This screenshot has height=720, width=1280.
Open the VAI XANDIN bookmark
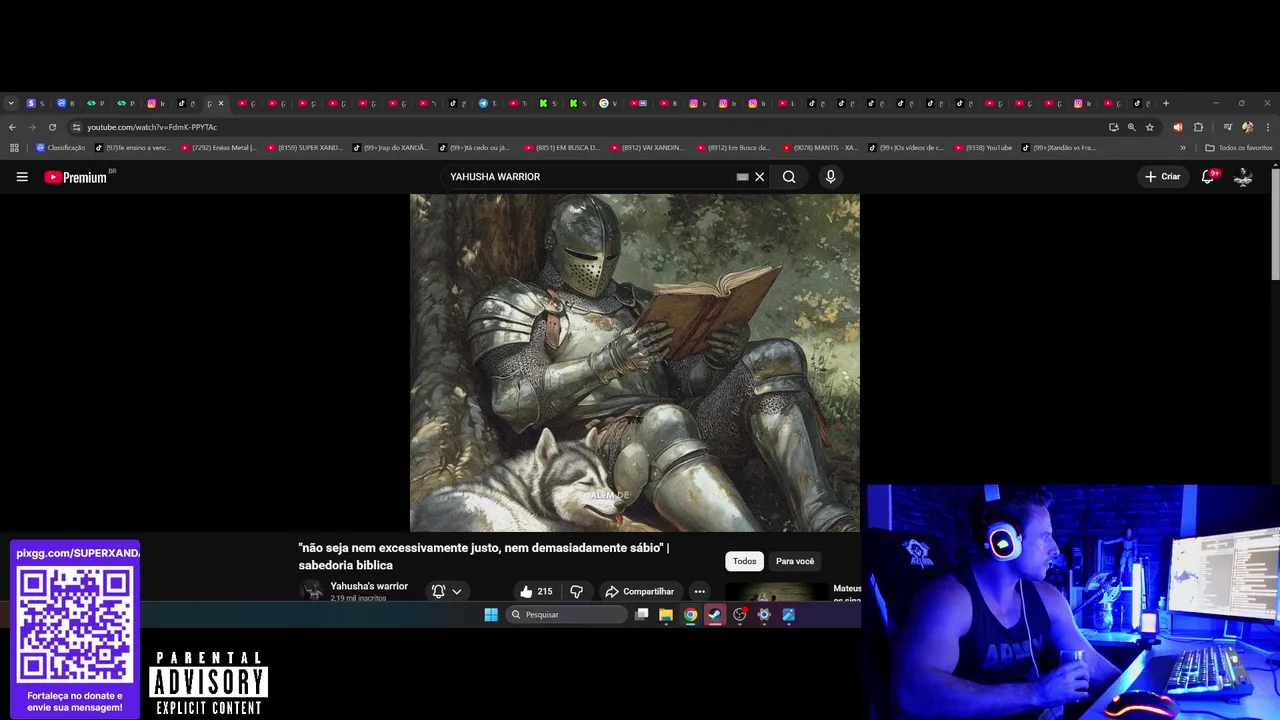click(649, 148)
